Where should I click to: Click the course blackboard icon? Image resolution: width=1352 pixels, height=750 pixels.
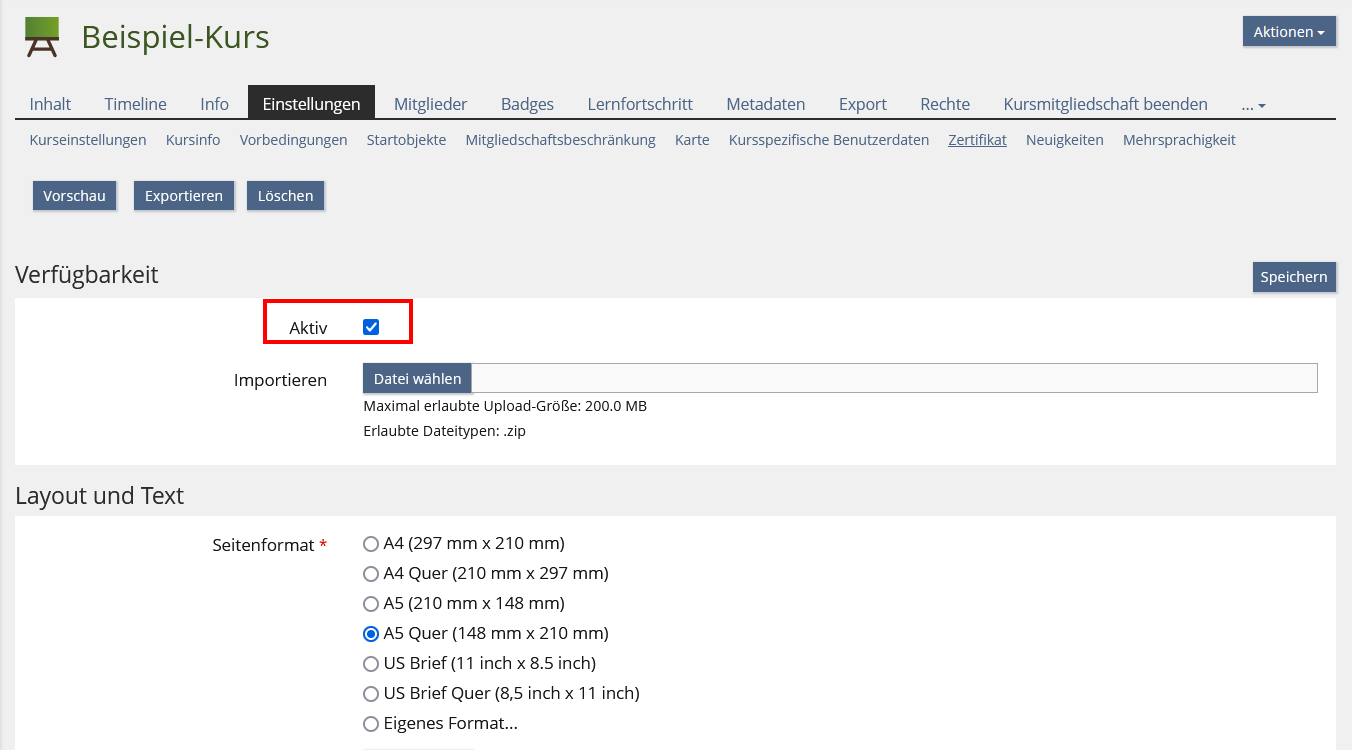click(42, 37)
